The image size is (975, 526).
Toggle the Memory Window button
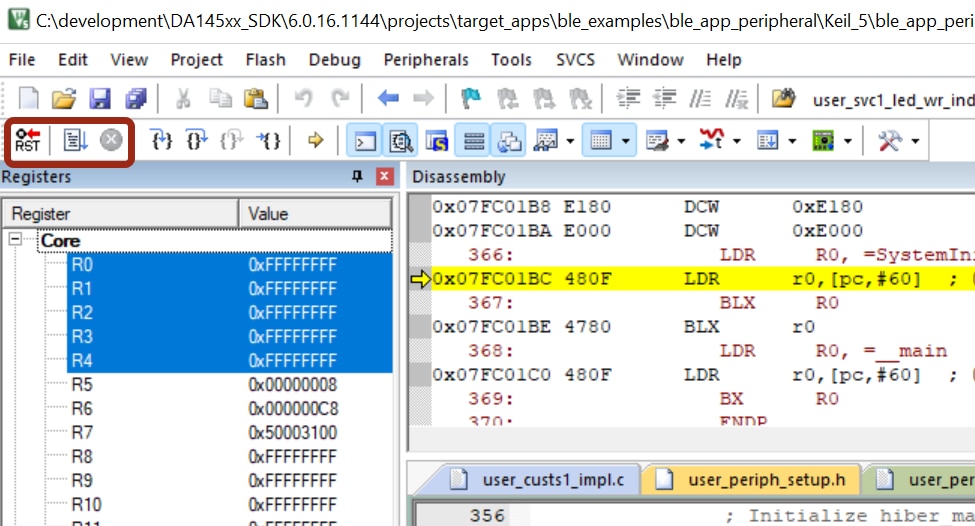click(x=600, y=141)
